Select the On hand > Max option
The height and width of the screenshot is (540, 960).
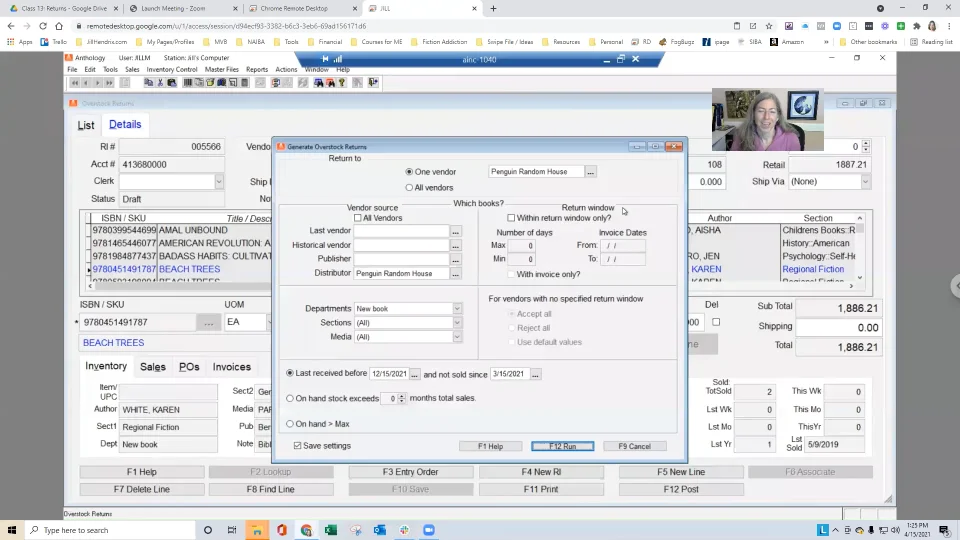click(290, 424)
